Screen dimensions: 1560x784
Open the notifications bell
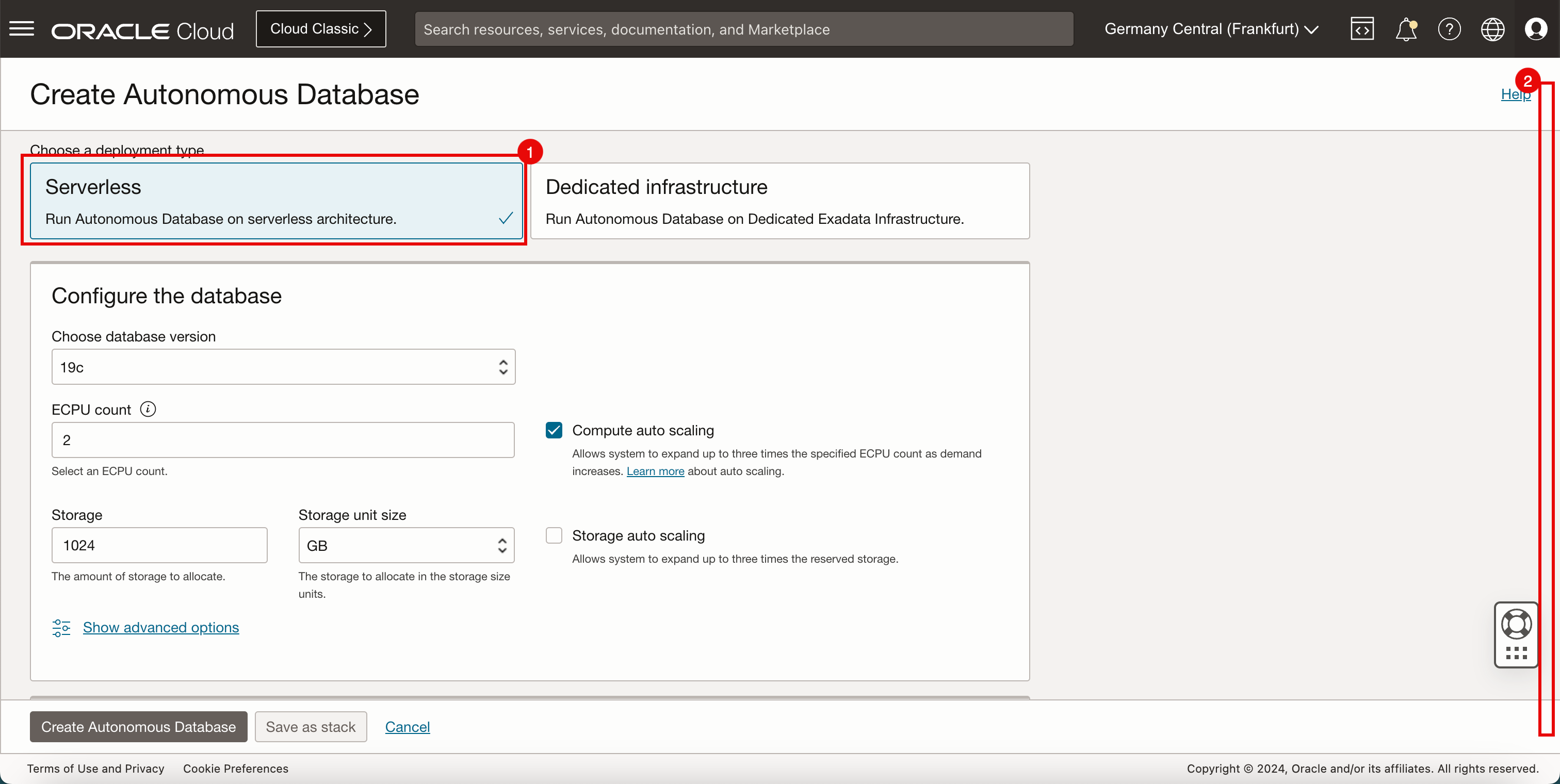click(x=1406, y=29)
